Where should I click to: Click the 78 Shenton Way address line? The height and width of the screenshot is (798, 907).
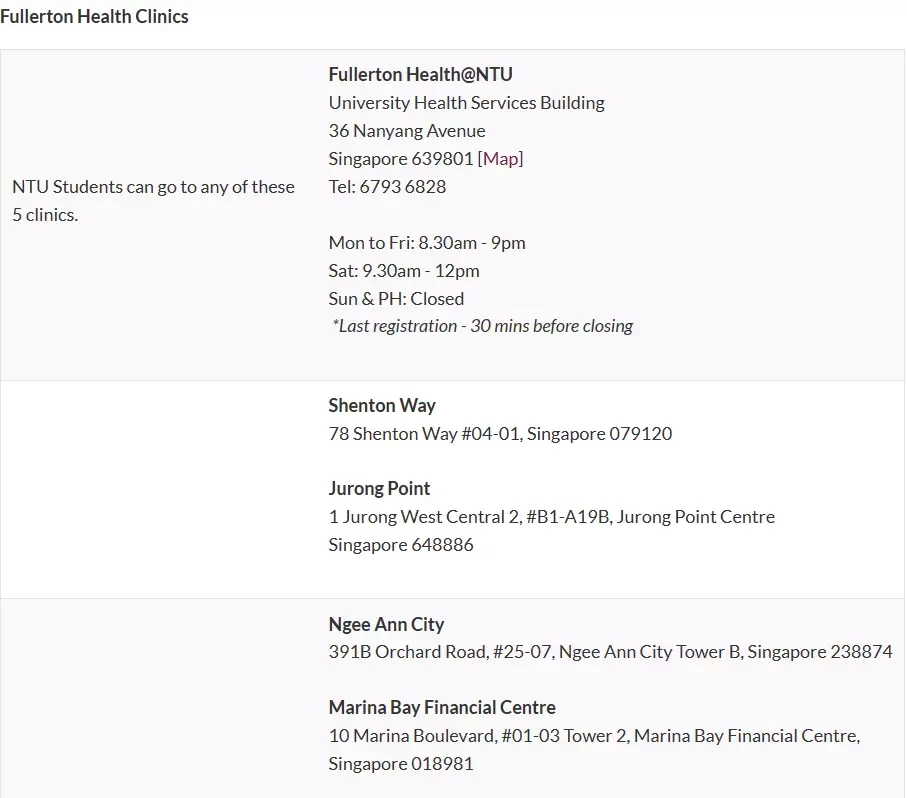(500, 434)
